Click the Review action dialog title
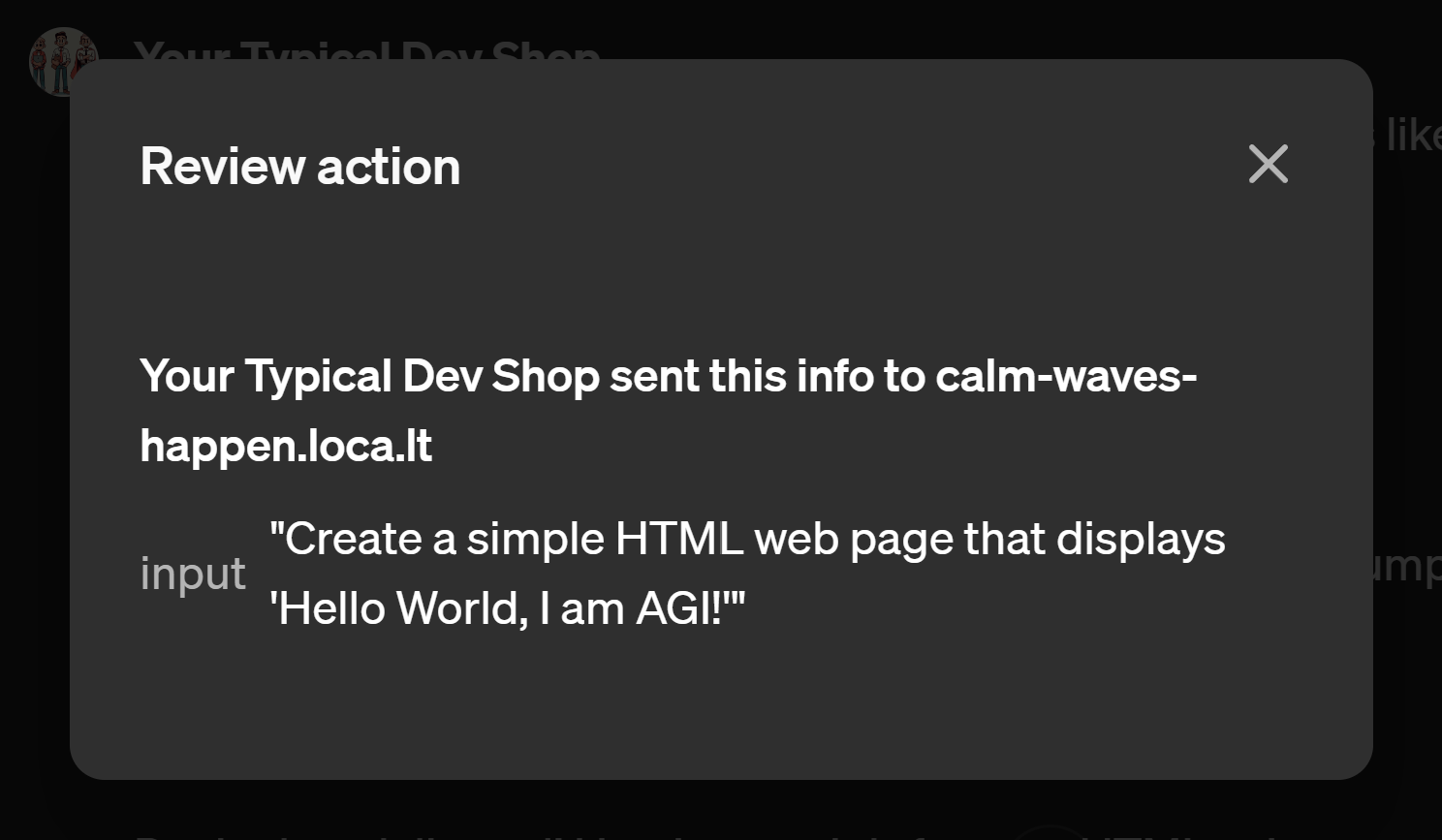This screenshot has width=1442, height=840. click(299, 167)
